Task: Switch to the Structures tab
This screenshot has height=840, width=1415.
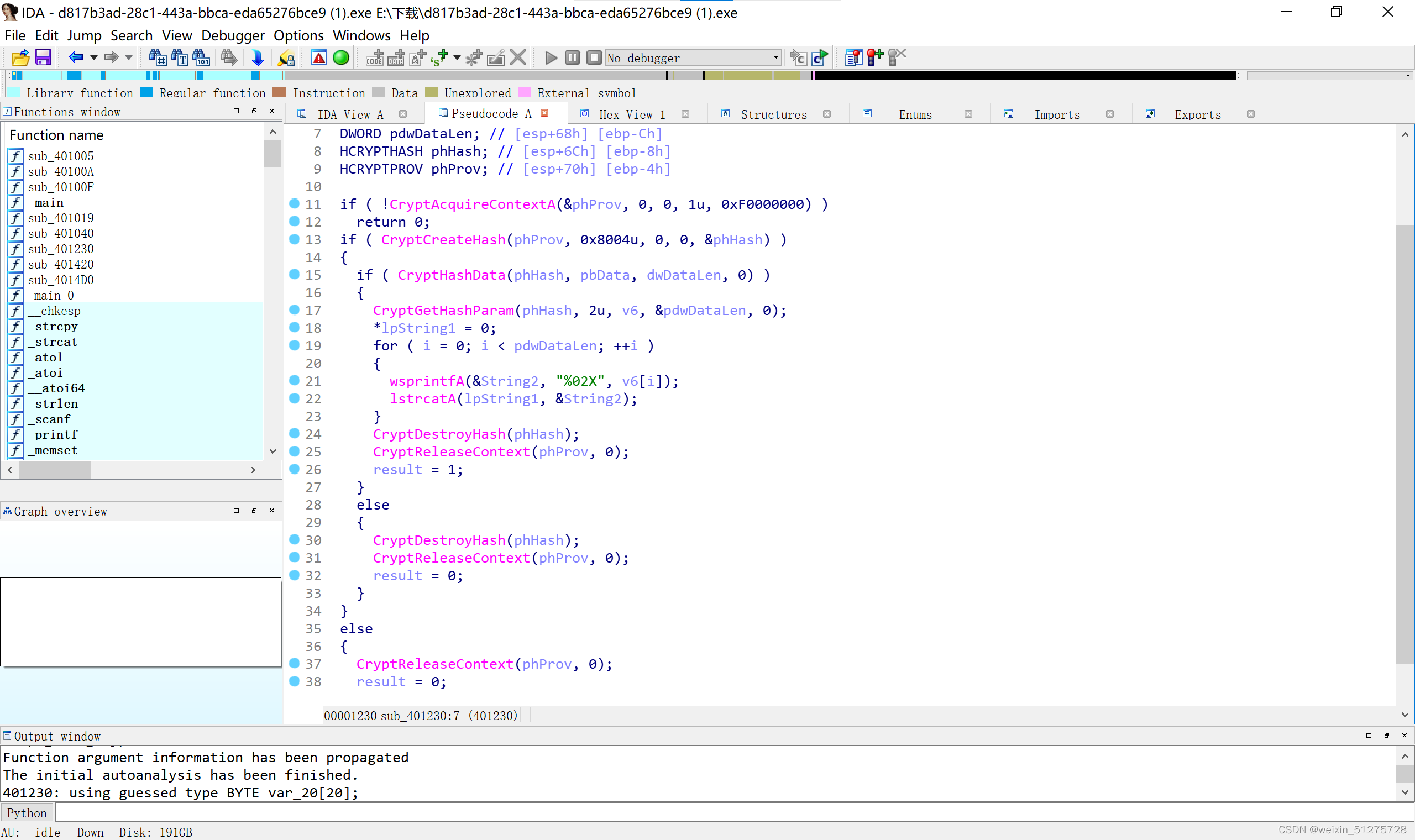Action: tap(774, 114)
